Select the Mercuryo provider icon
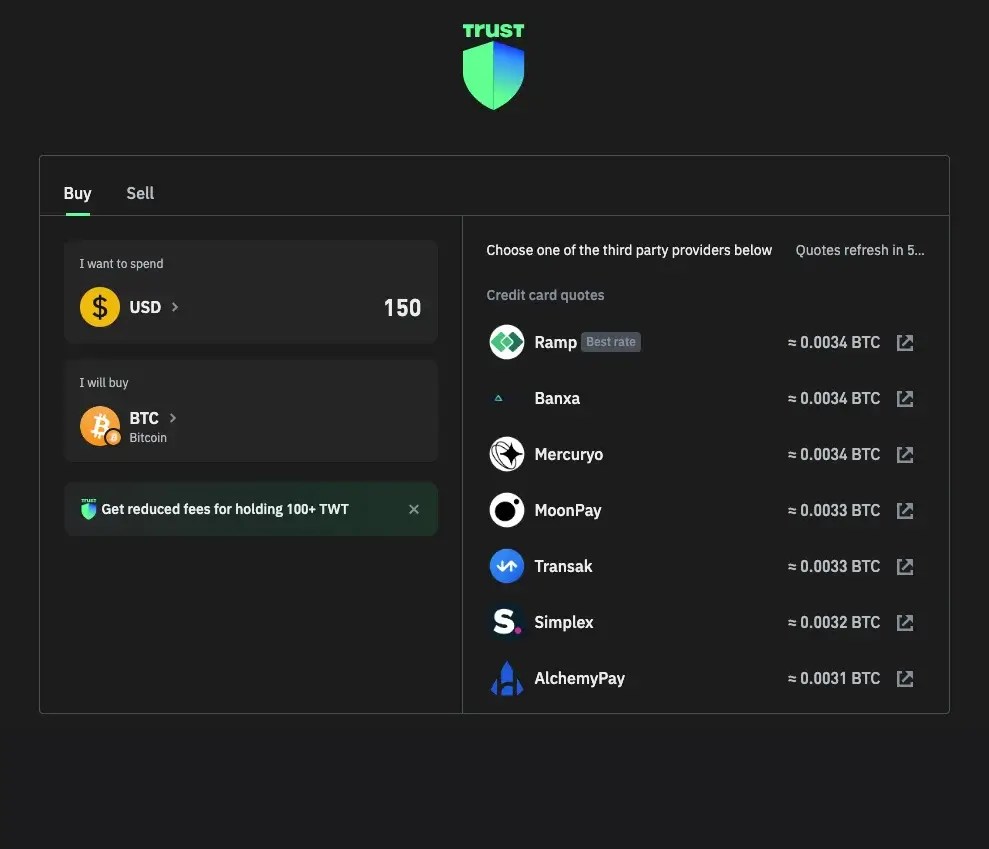The height and width of the screenshot is (849, 989). pos(506,454)
